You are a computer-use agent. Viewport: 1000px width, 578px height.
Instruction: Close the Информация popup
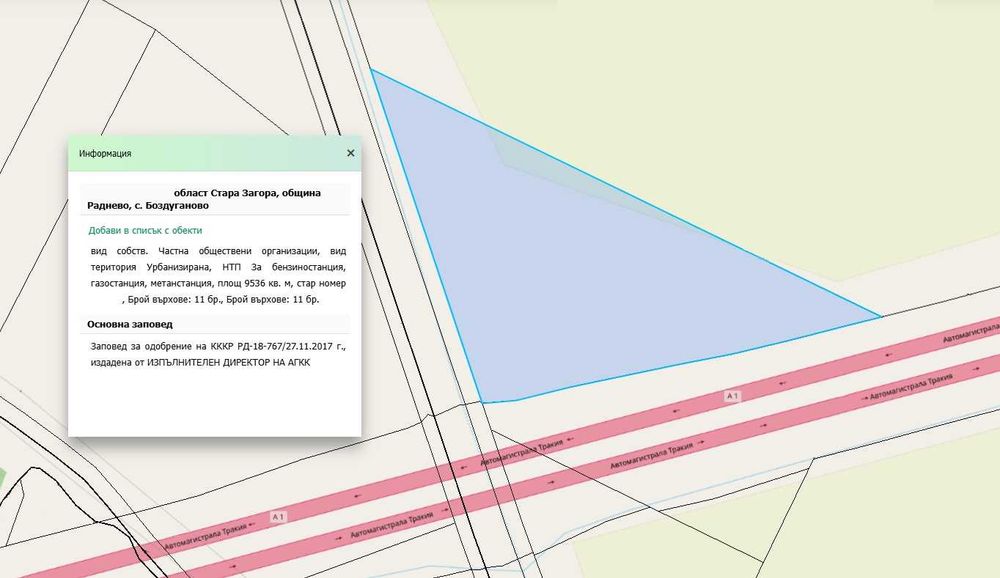[350, 153]
